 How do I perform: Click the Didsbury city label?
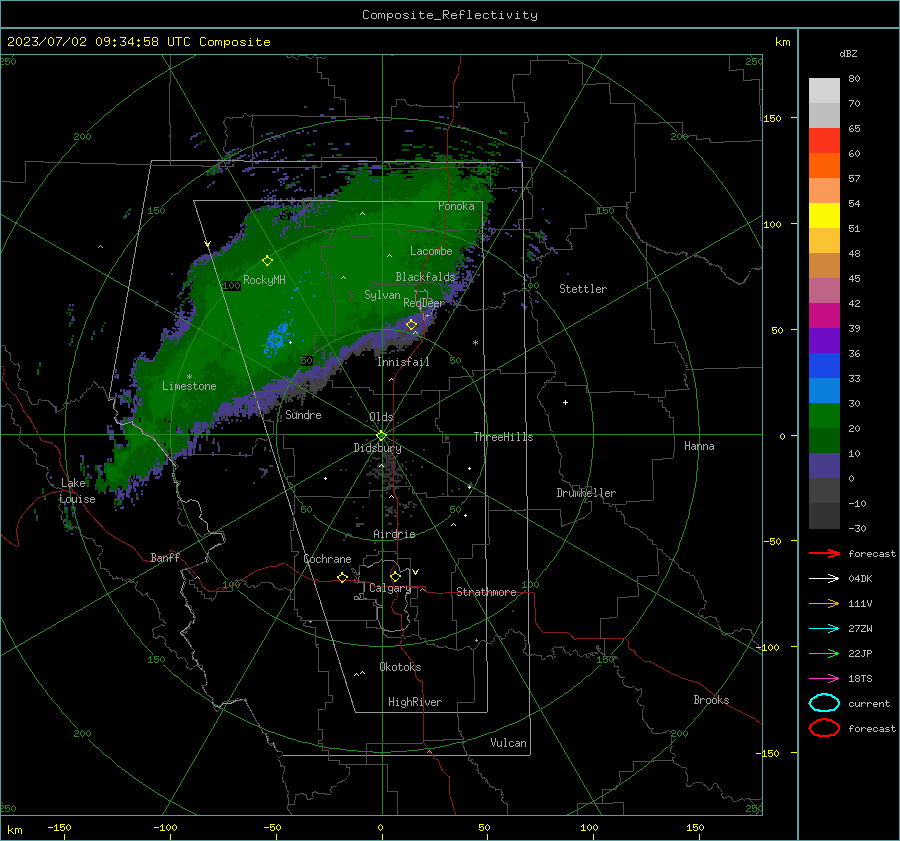pyautogui.click(x=377, y=448)
